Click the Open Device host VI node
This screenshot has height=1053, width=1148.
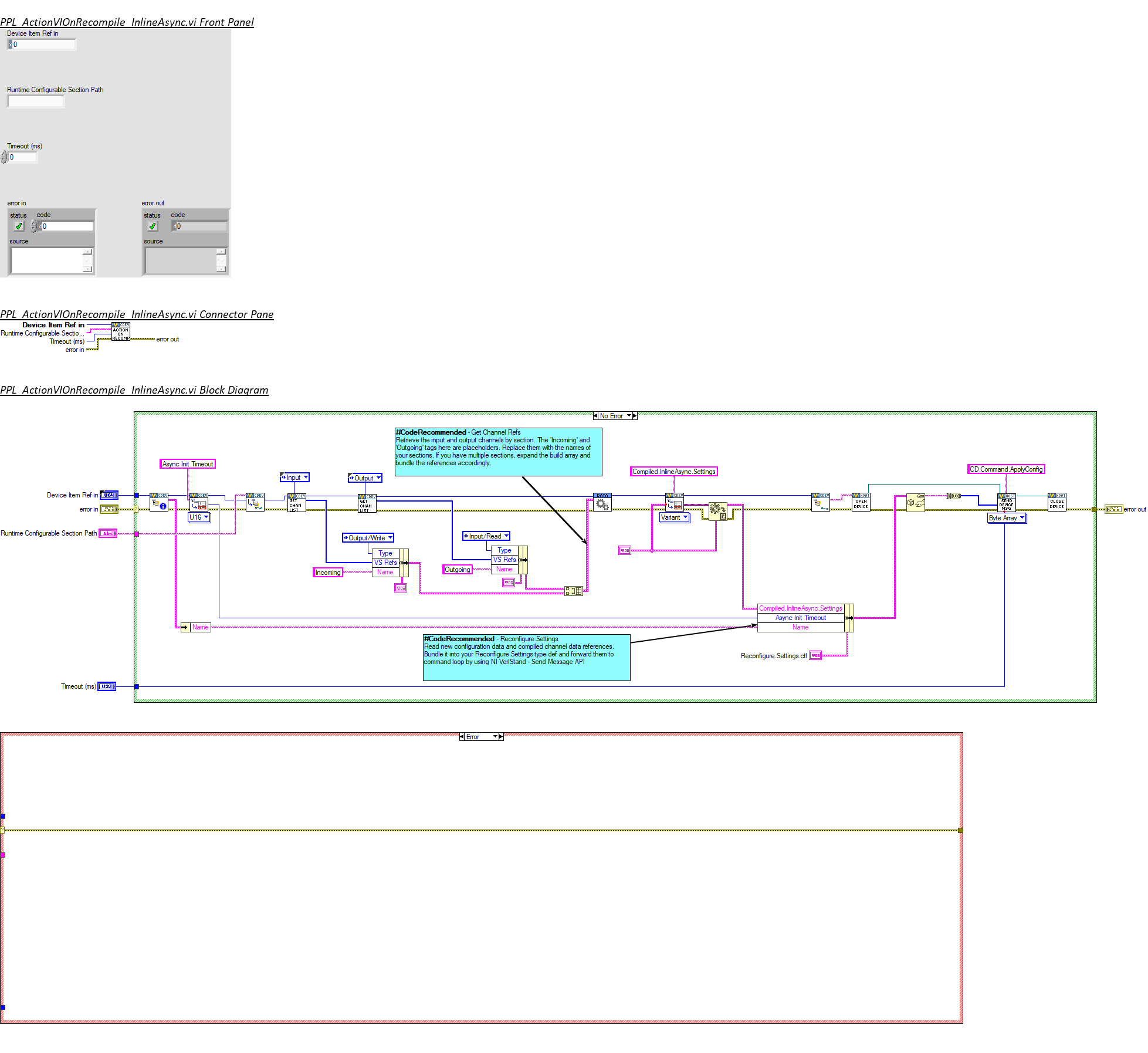click(x=861, y=502)
